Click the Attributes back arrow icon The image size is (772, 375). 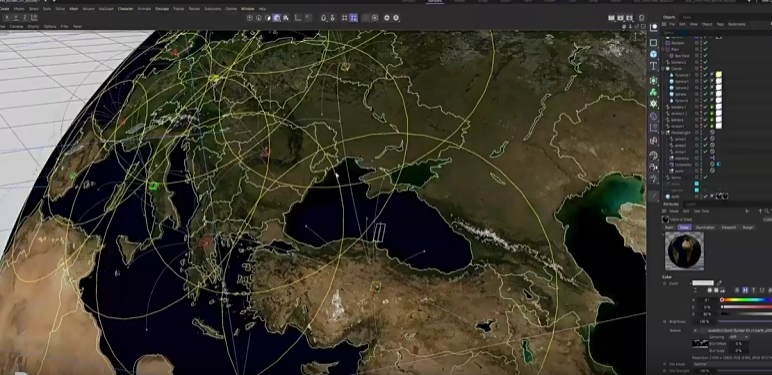[x=747, y=211]
